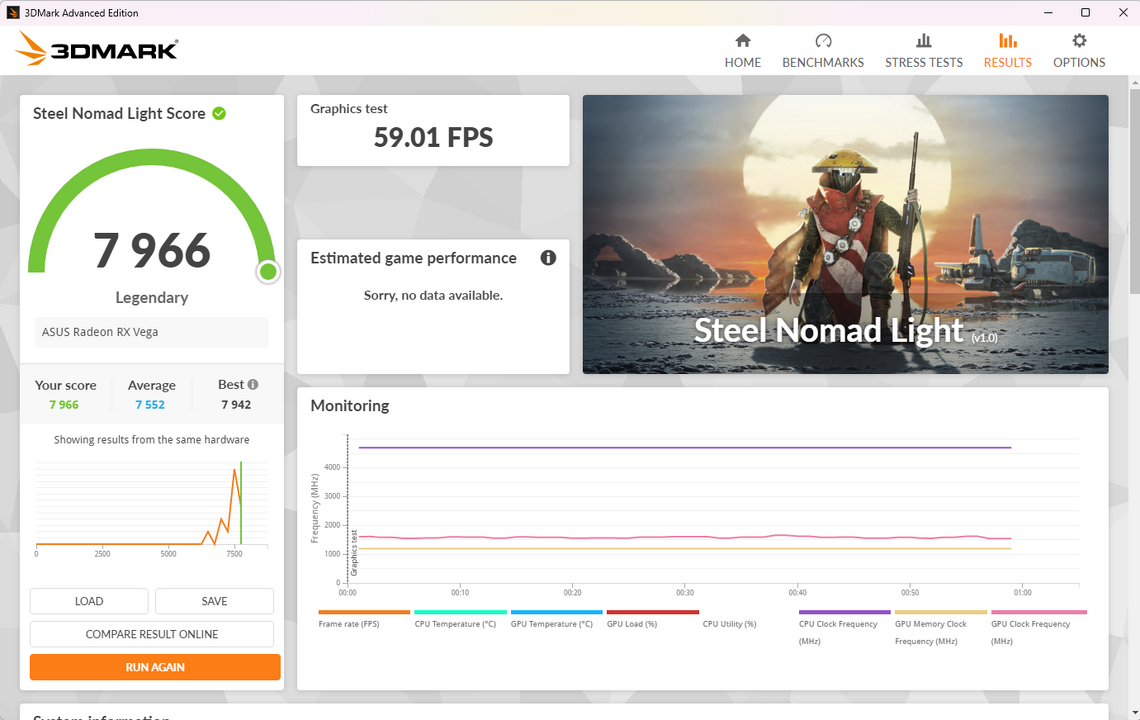Expand the System information section
The height and width of the screenshot is (720, 1140).
[100, 717]
